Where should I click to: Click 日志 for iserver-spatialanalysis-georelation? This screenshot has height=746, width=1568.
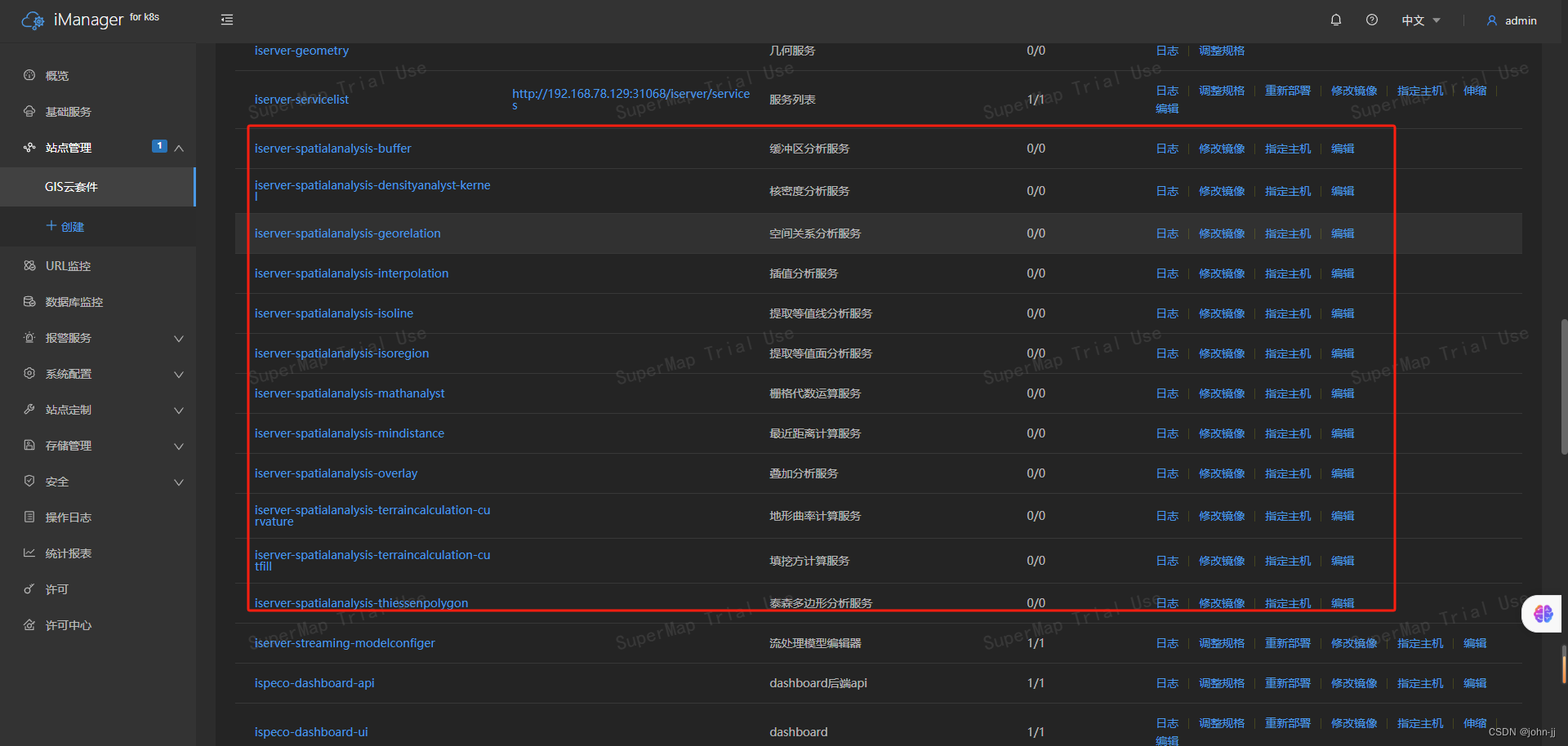point(1167,233)
